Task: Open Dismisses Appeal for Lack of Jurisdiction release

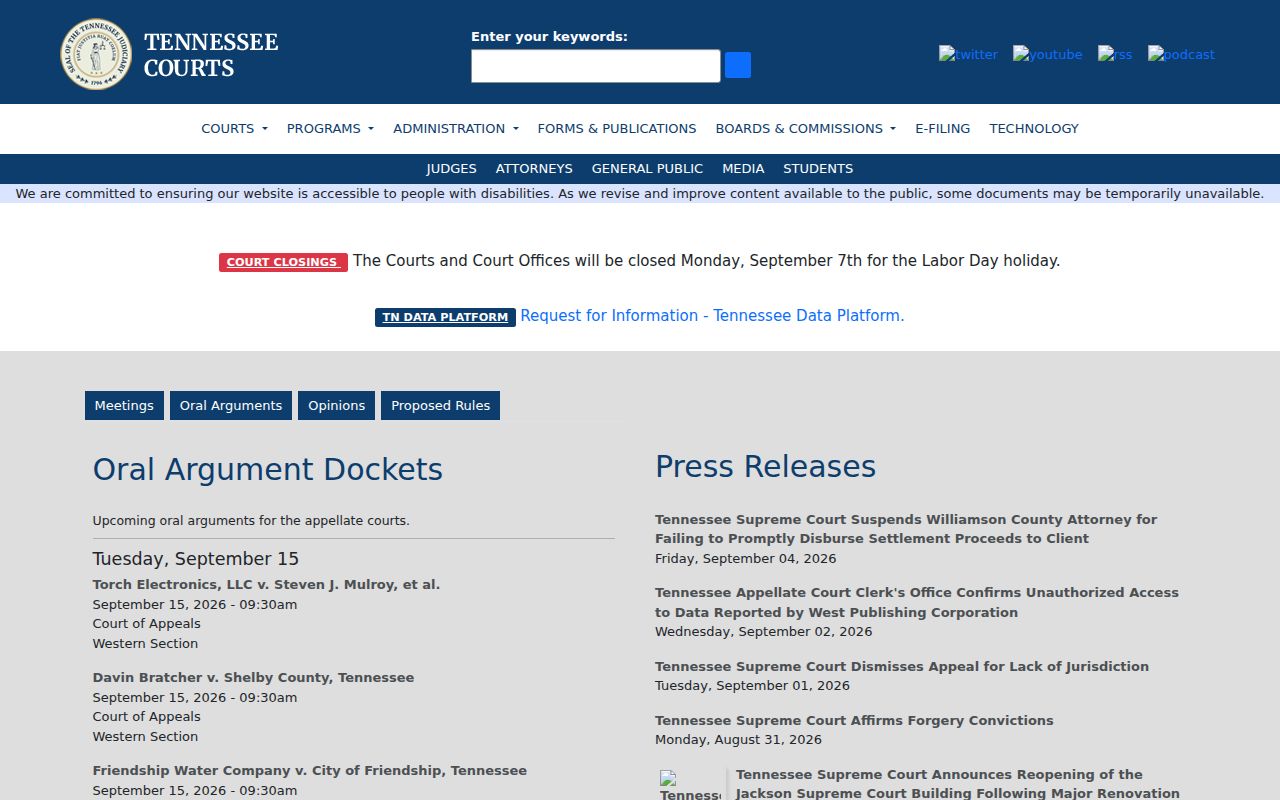Action: [902, 666]
